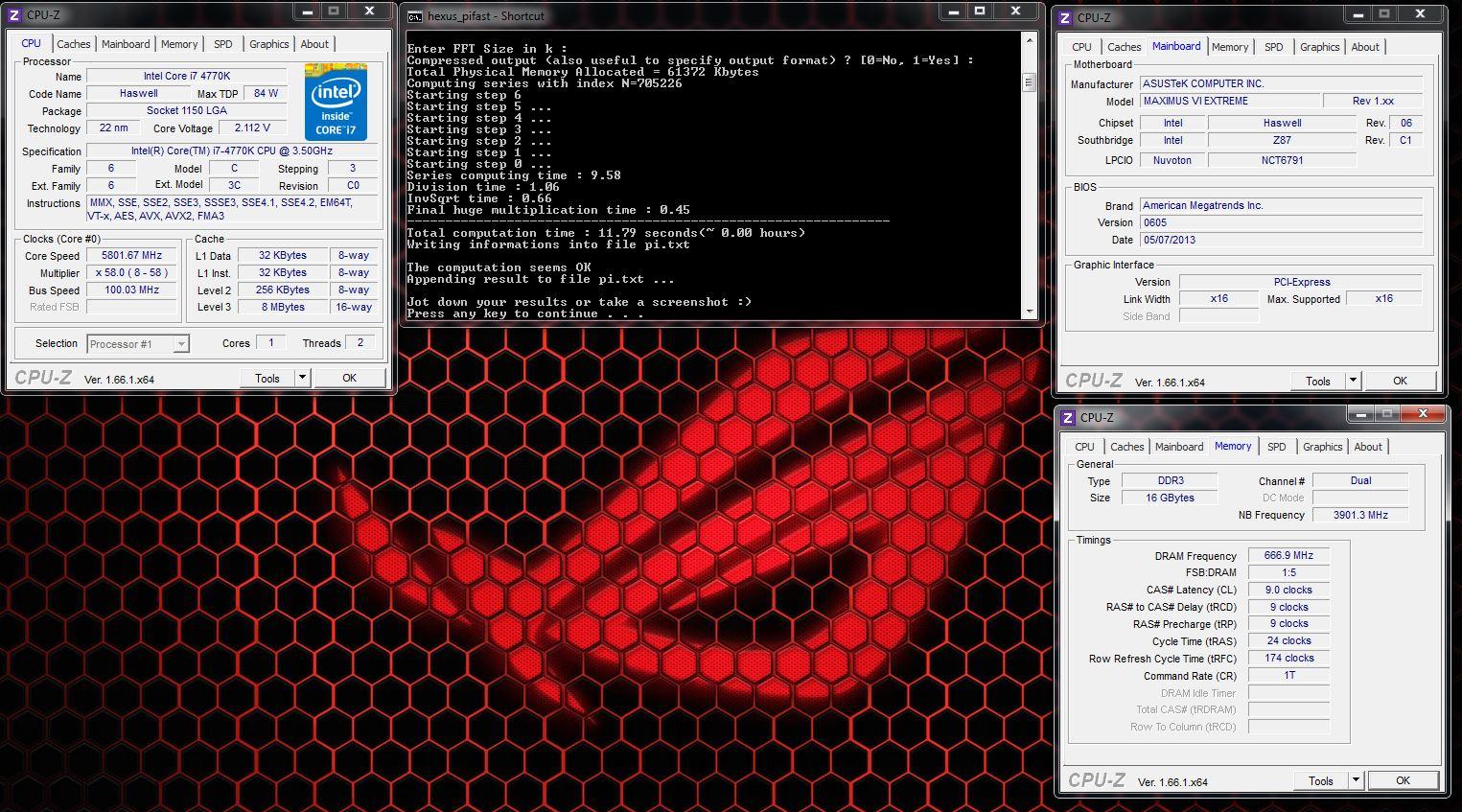Click CPU-Z title icon in the processor window
Image resolution: width=1462 pixels, height=812 pixels.
click(x=16, y=15)
